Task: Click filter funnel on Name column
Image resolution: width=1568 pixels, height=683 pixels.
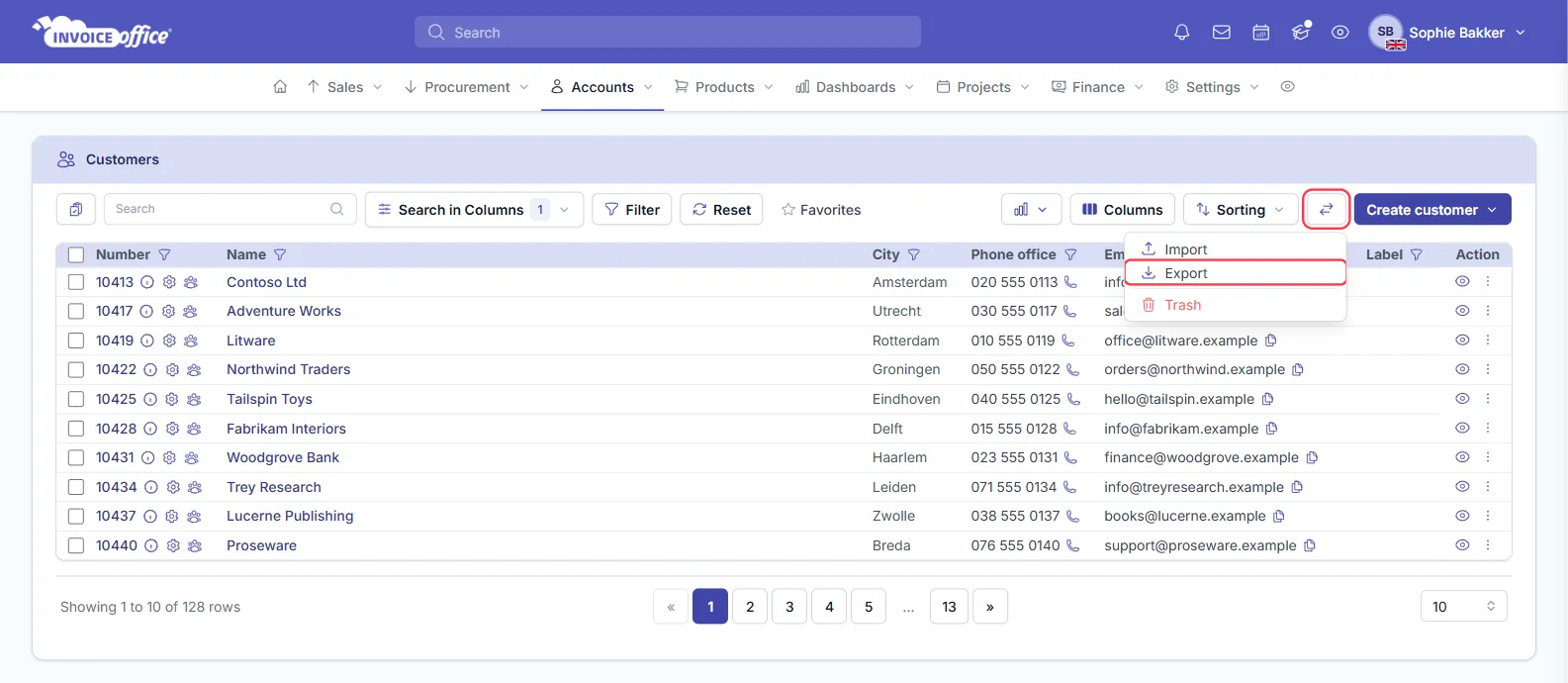Action: tap(280, 254)
